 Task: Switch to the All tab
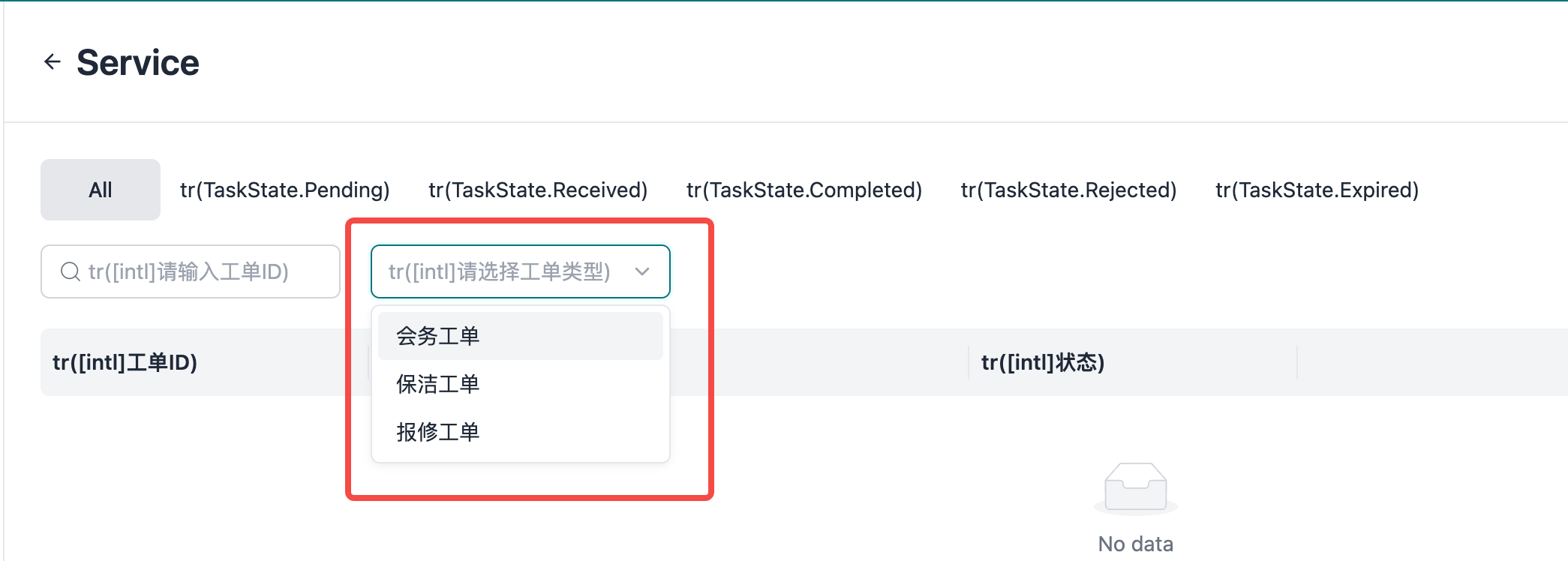tap(101, 190)
